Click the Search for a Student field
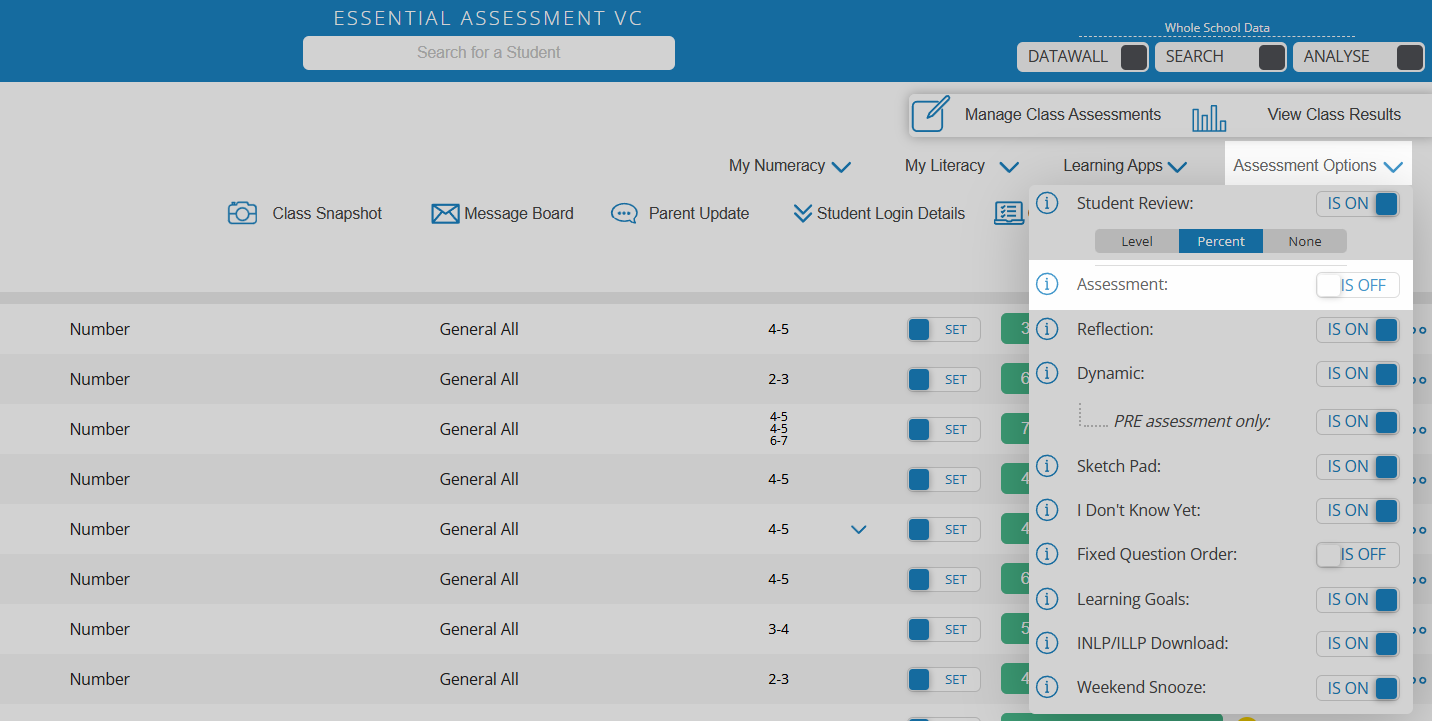The width and height of the screenshot is (1432, 721). click(x=489, y=53)
